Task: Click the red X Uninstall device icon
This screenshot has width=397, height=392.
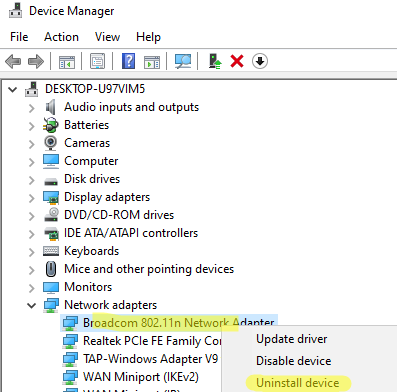Action: (237, 61)
